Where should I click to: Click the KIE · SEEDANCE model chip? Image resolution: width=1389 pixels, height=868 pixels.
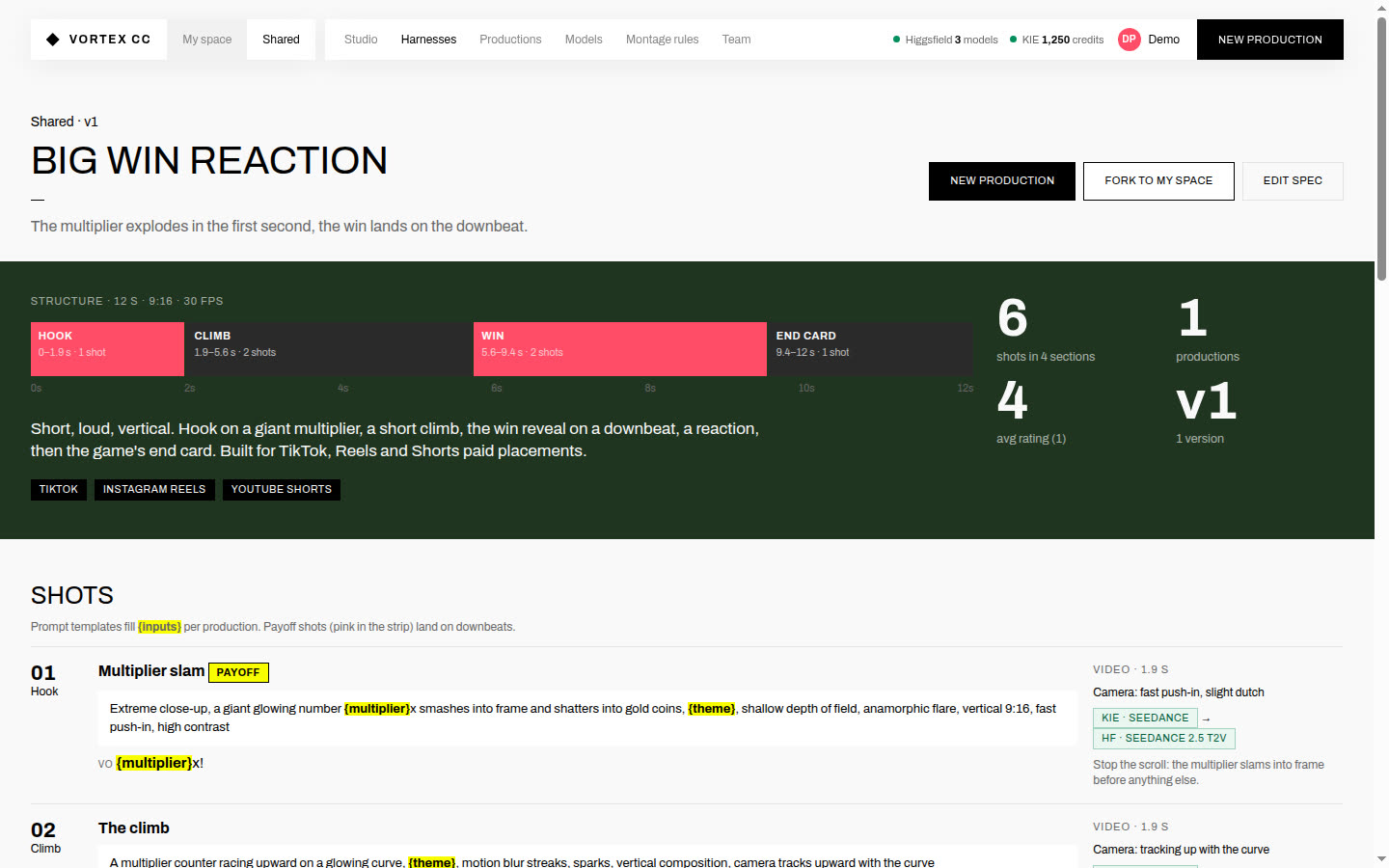[1145, 719]
